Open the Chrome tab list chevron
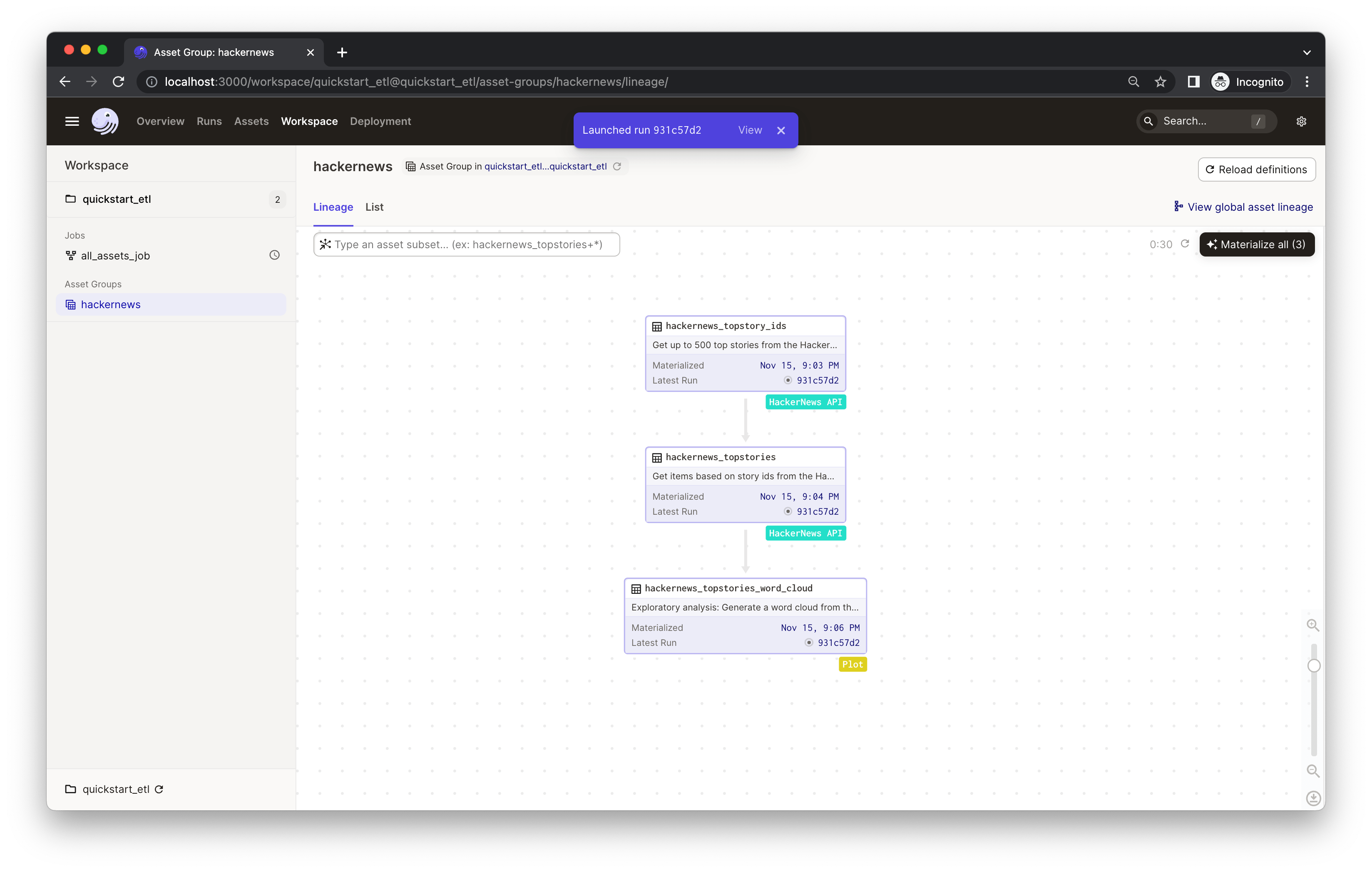The image size is (1372, 872). point(1307,52)
